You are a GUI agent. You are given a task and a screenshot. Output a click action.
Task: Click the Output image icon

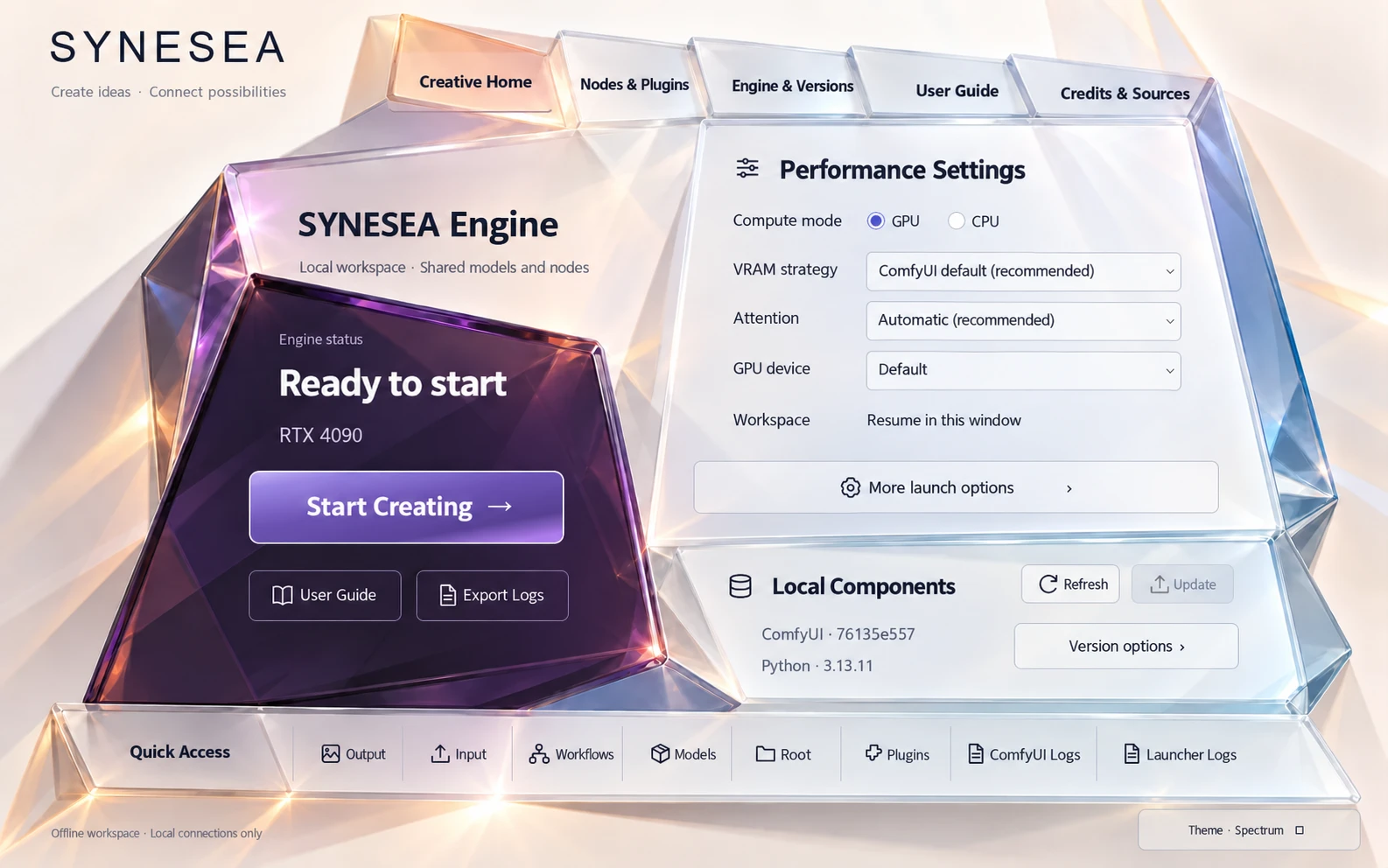point(330,753)
